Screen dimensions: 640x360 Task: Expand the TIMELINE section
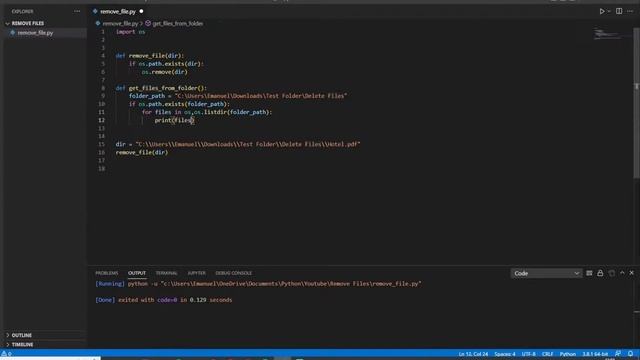click(x=22, y=344)
